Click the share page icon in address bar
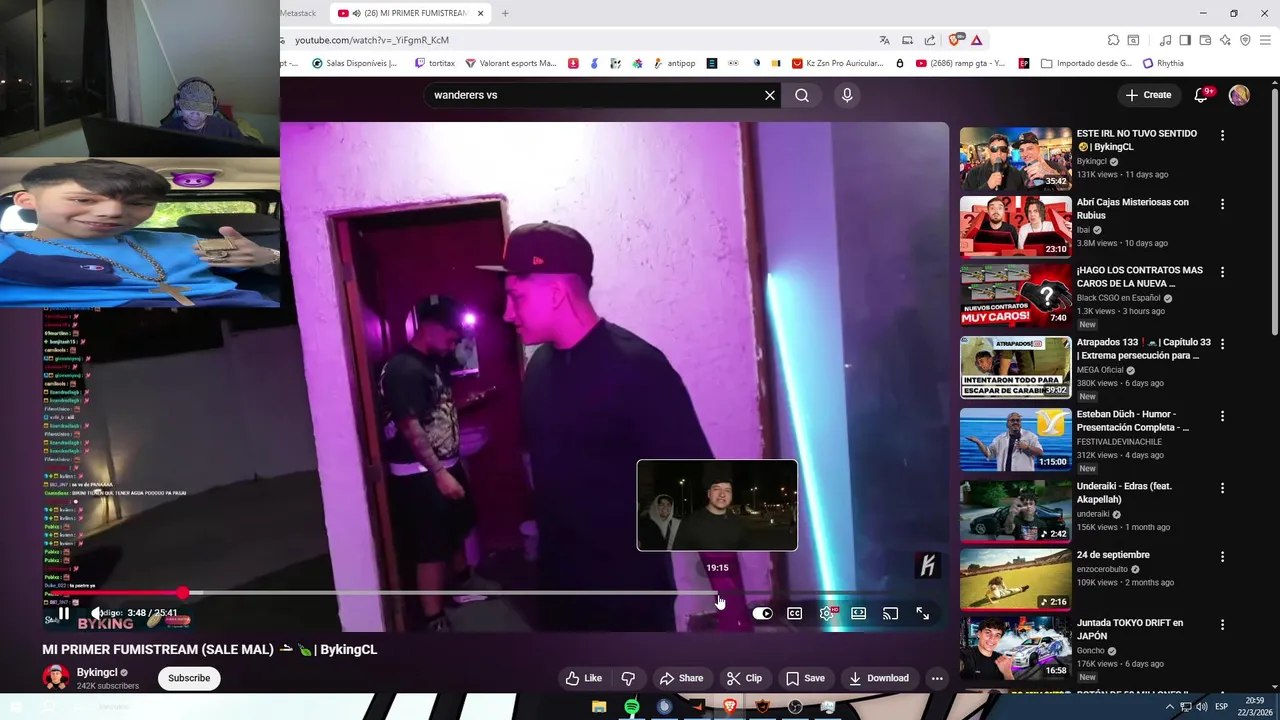This screenshot has width=1280, height=720. pos(930,40)
